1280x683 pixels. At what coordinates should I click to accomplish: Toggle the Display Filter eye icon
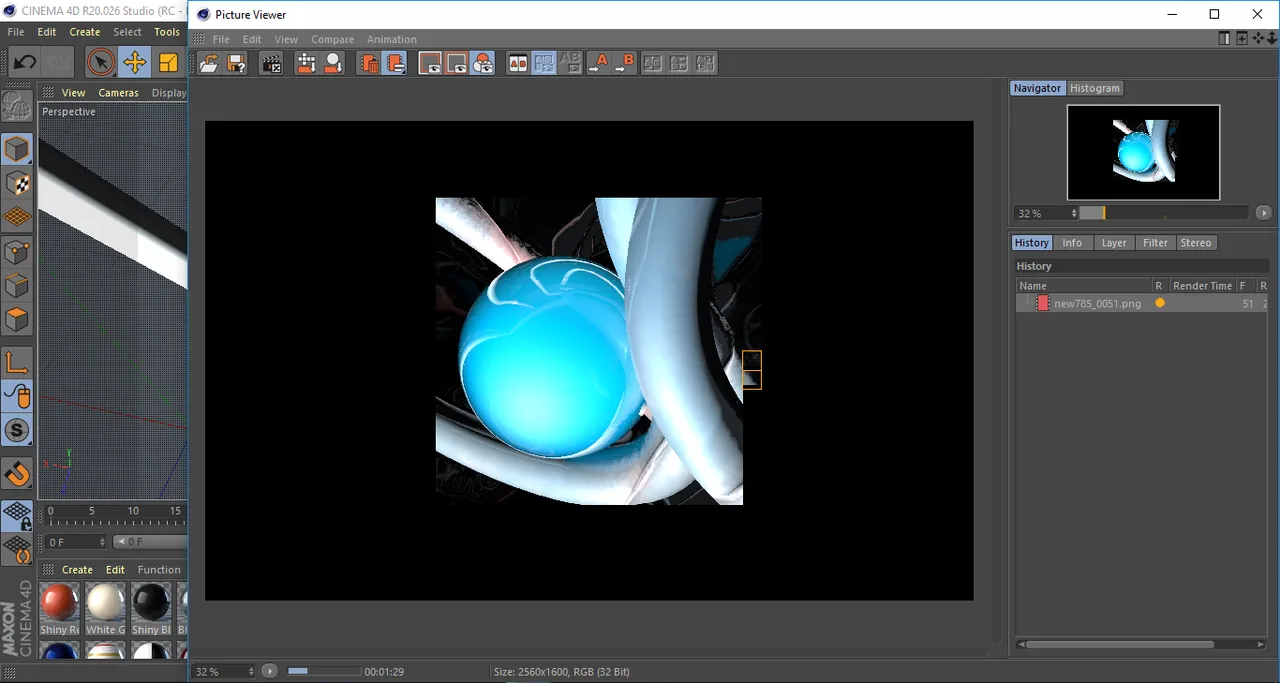tap(430, 63)
